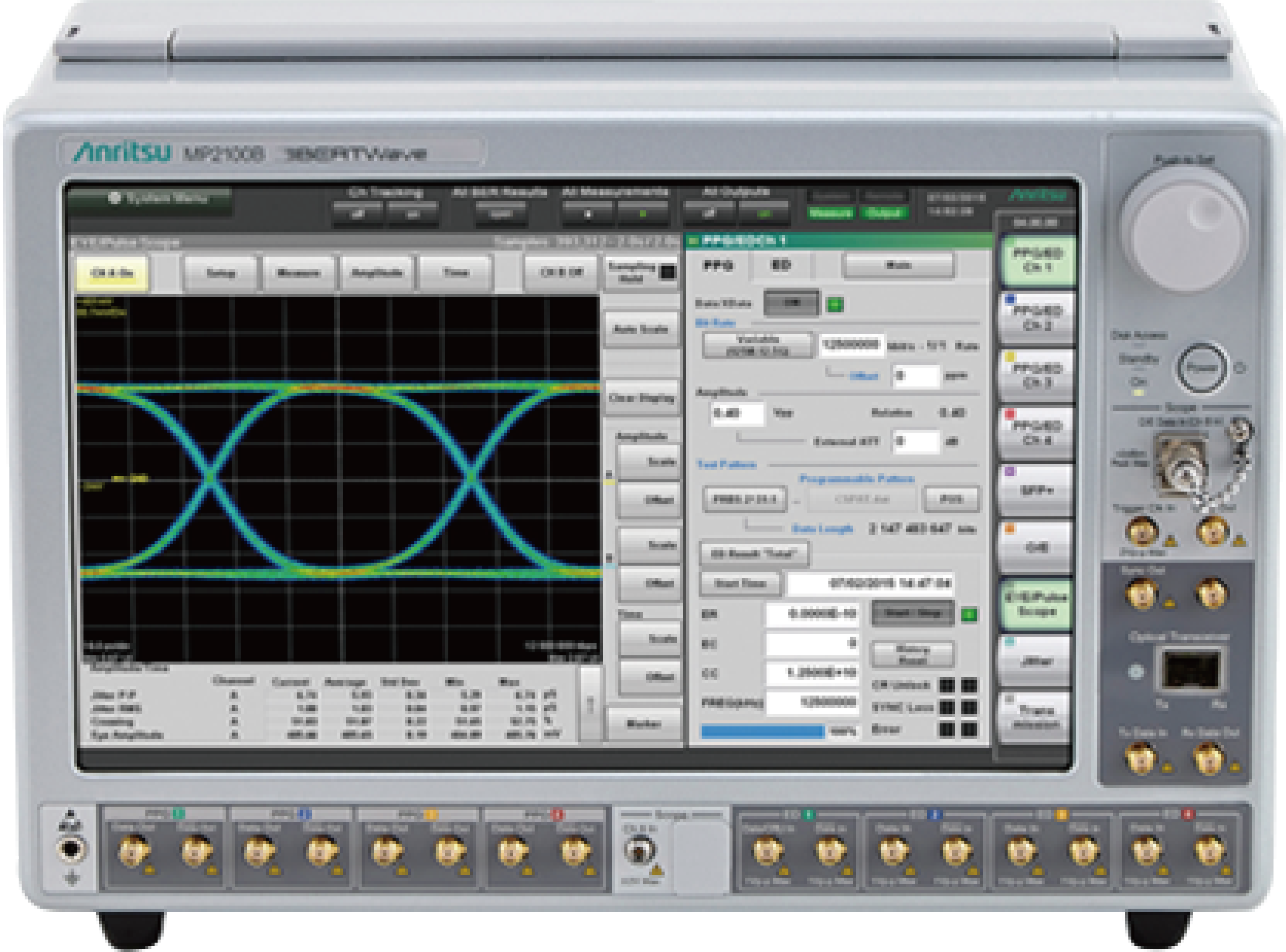Expand the ED Result Total selector
This screenshot has height=952, width=1286.
click(x=754, y=554)
